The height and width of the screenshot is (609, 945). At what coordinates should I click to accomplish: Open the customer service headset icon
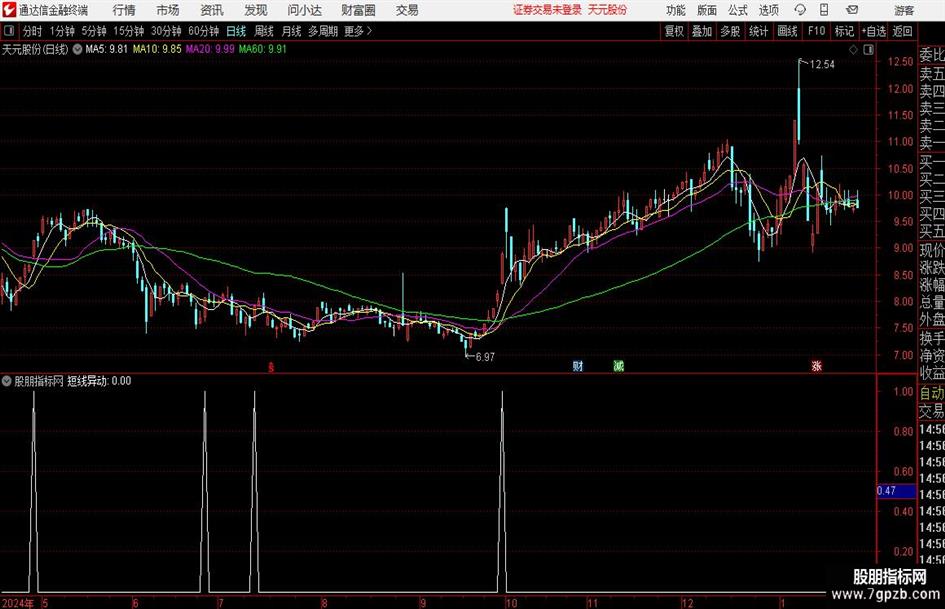[800, 10]
